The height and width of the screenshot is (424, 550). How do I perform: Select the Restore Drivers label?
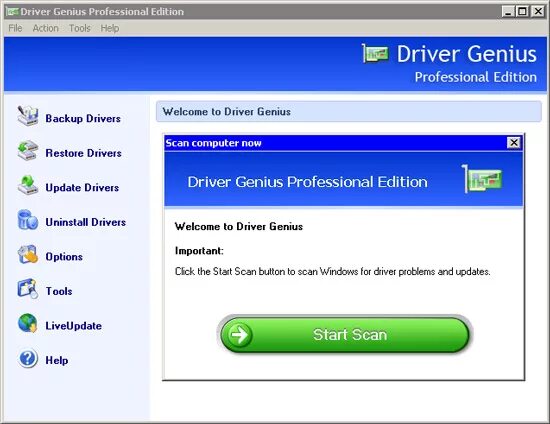[83, 153]
